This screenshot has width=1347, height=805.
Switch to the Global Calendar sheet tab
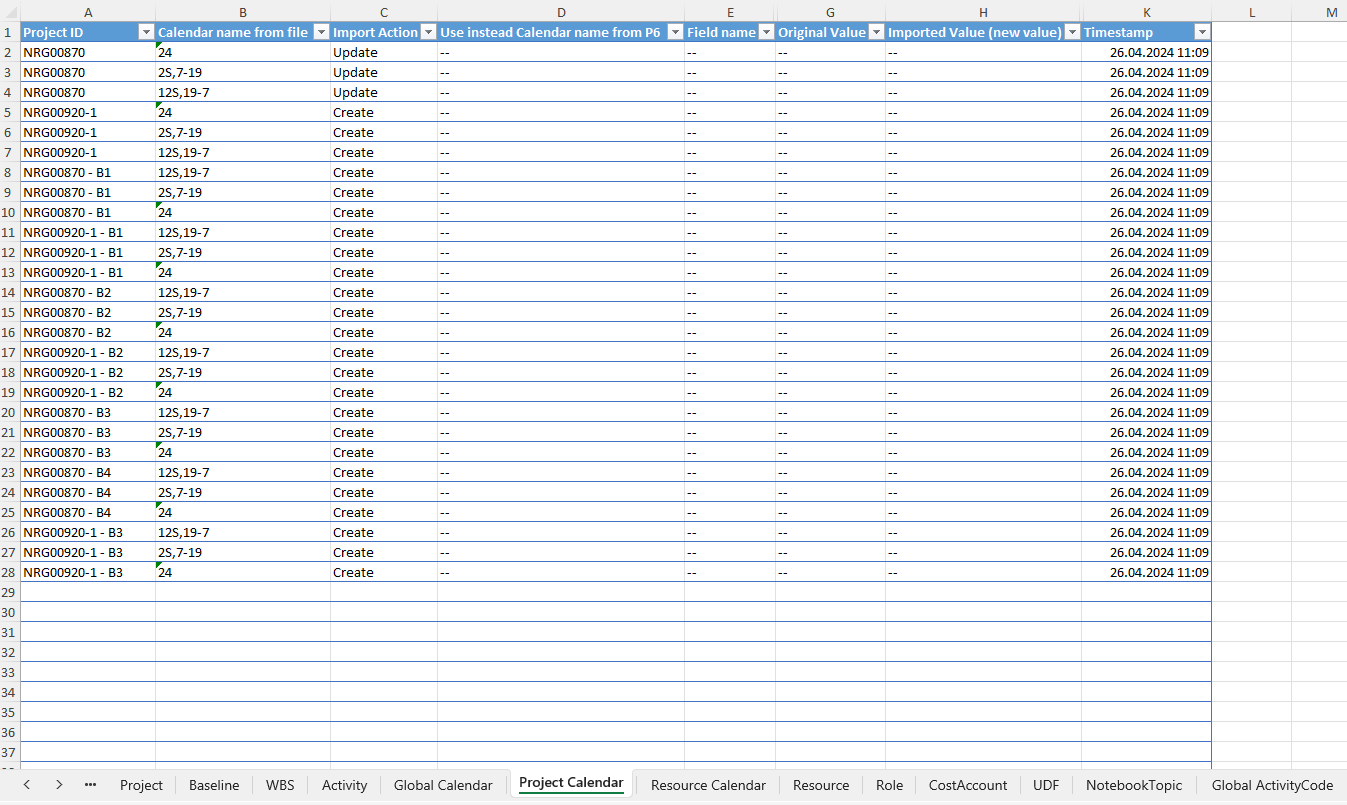(443, 785)
